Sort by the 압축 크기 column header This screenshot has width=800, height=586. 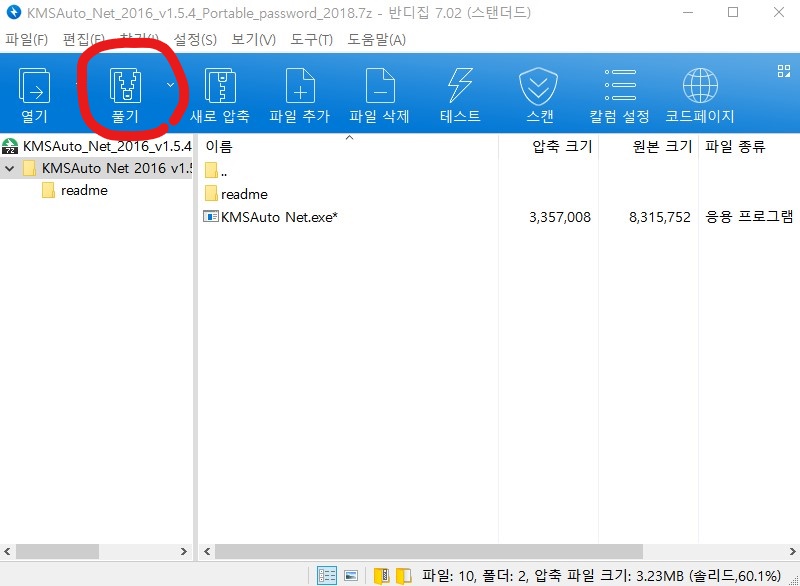562,147
